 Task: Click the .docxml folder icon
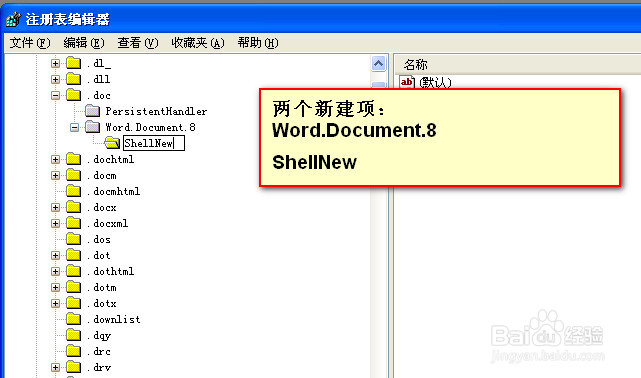74,223
